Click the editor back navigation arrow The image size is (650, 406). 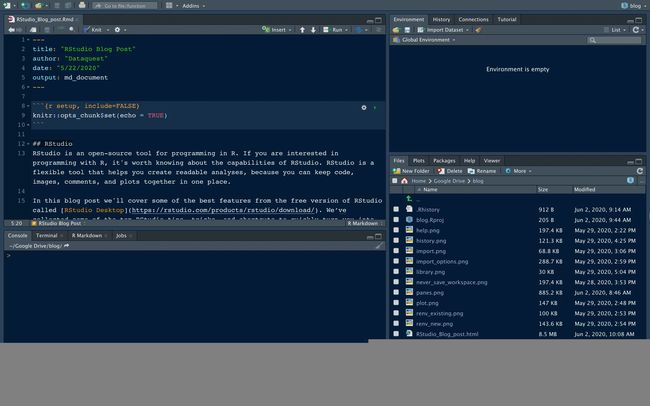pos(11,30)
